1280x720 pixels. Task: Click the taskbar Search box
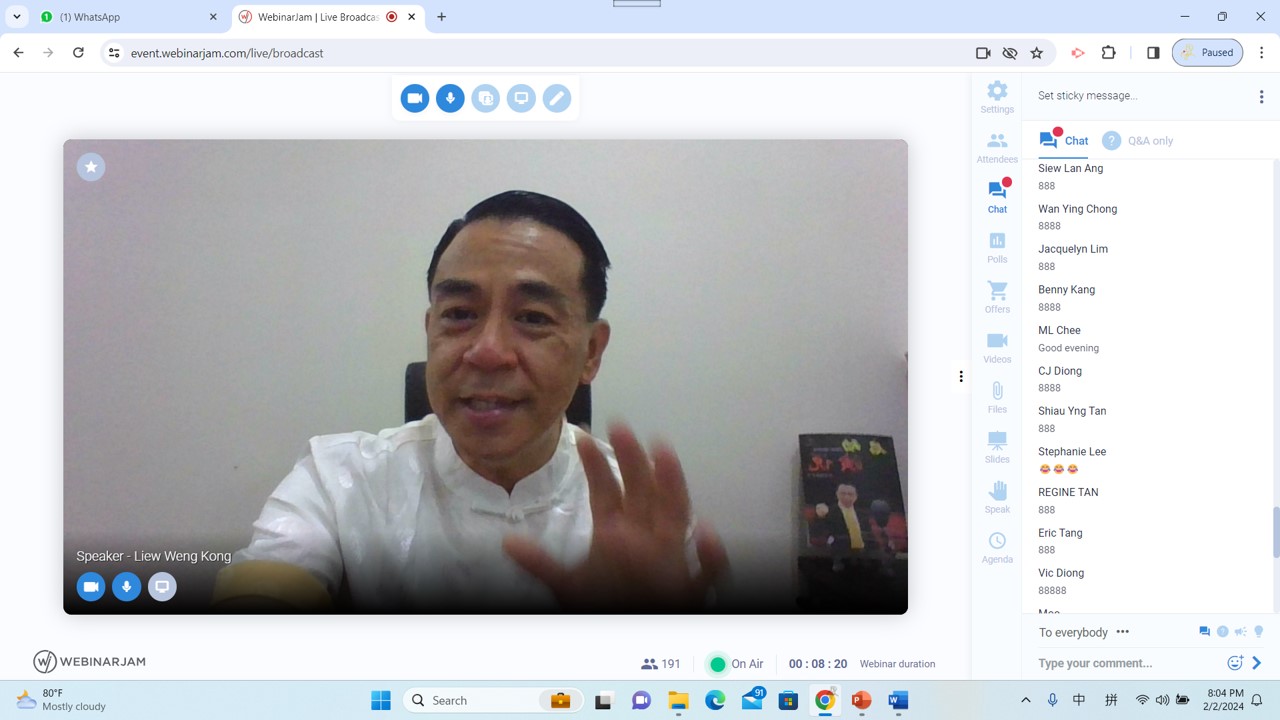[x=495, y=700]
